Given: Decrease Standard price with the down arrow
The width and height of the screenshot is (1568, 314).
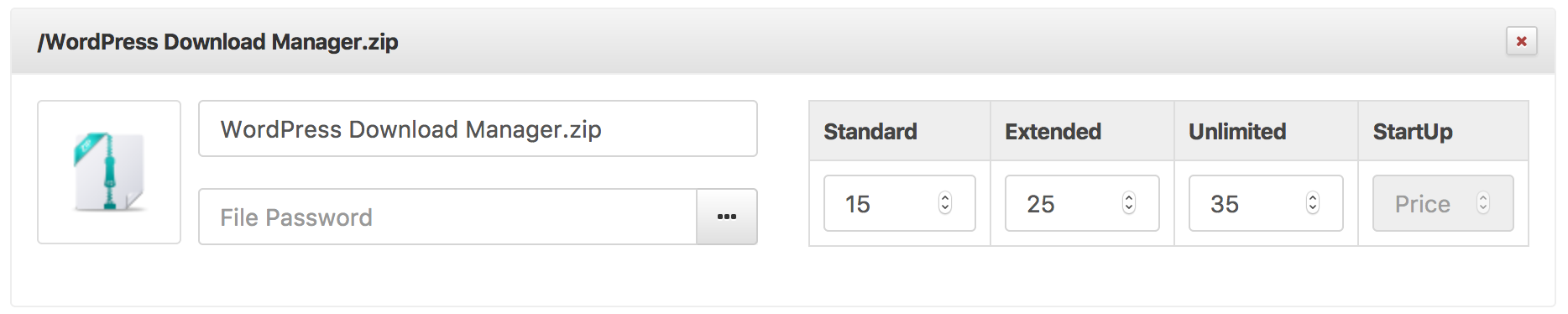Looking at the screenshot, I should 945,208.
